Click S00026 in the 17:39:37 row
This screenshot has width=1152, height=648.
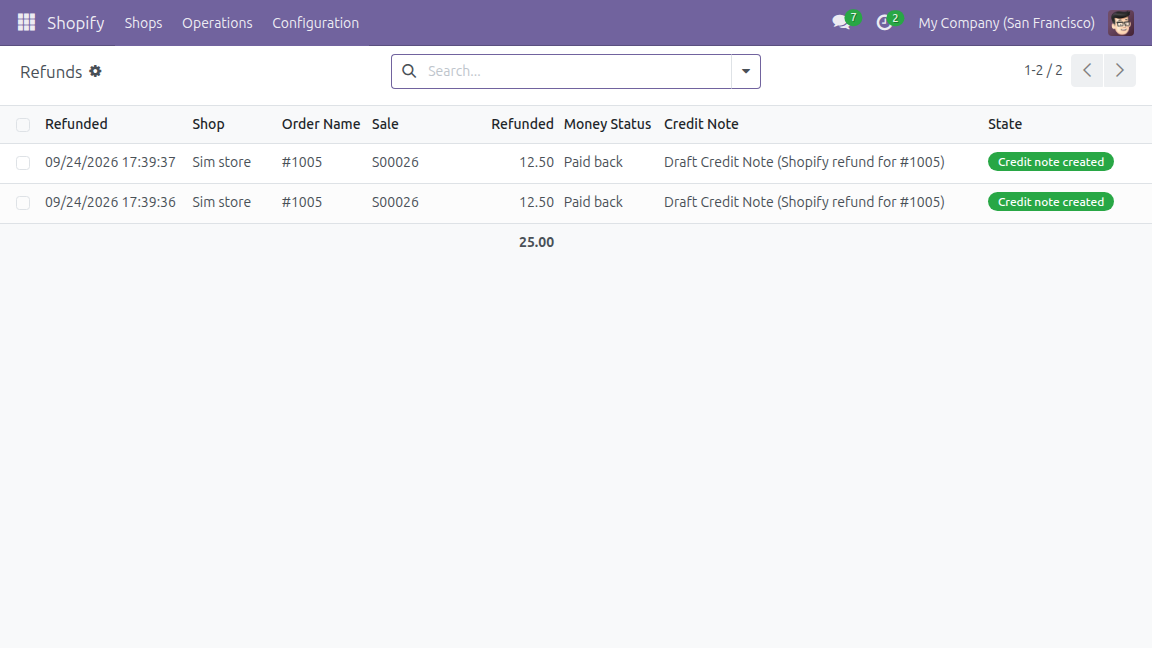[x=395, y=162]
